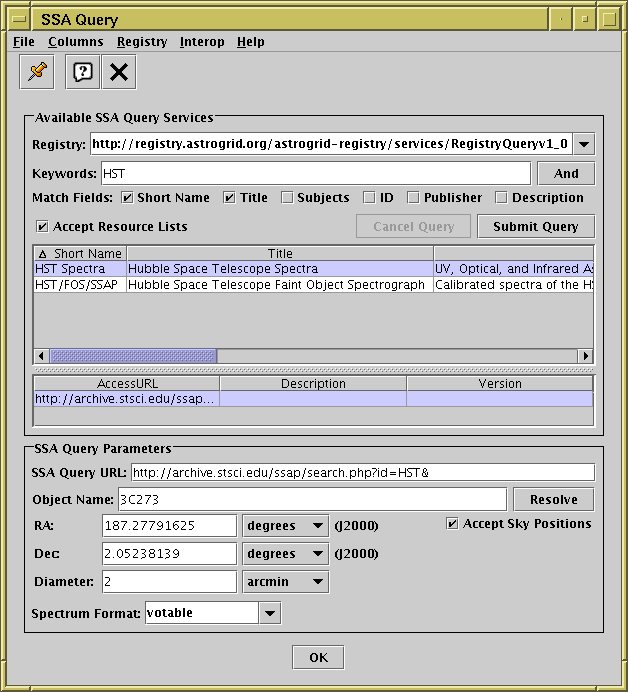Viewport: 628px width, 692px height.
Task: Open the window menu icon in title bar
Action: point(19,19)
